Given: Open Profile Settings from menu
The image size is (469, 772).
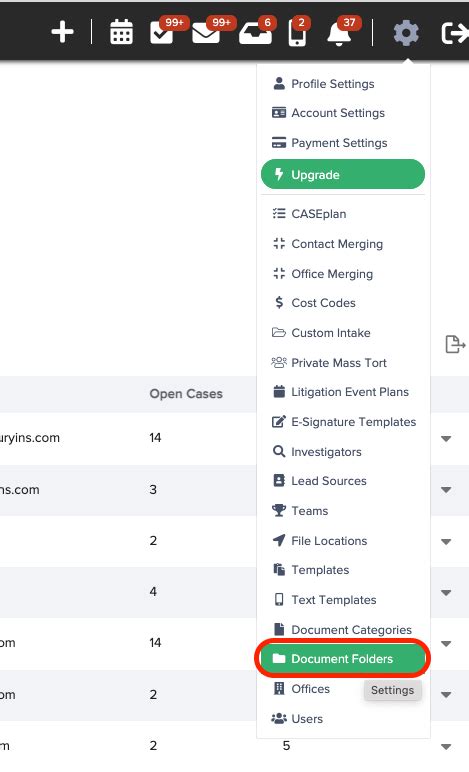Looking at the screenshot, I should [333, 84].
